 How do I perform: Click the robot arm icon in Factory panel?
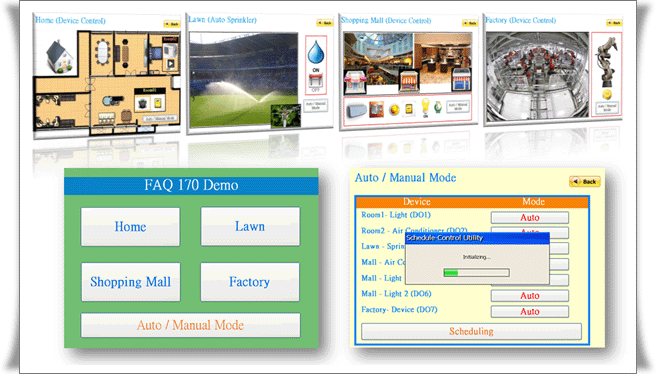(x=607, y=61)
